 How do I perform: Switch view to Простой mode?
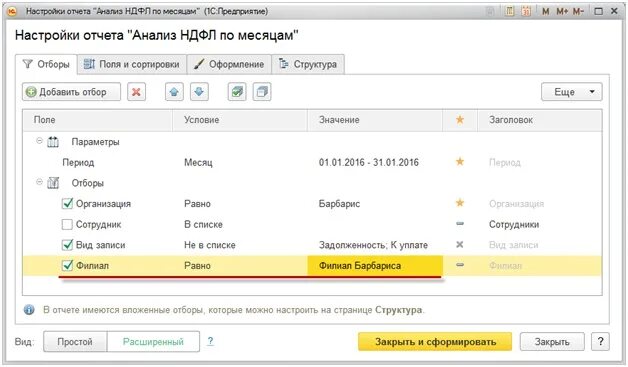(x=75, y=342)
